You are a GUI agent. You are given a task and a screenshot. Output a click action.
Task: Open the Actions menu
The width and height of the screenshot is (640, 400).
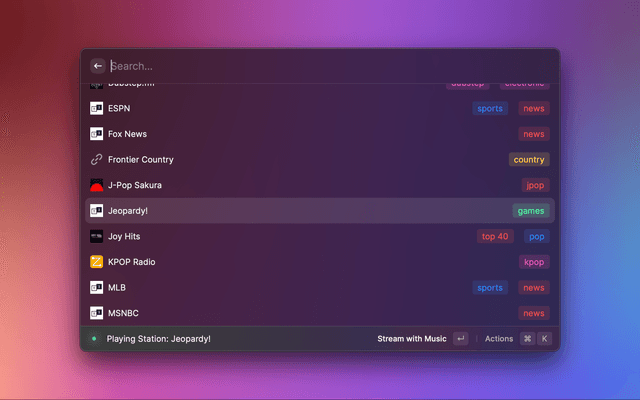click(x=499, y=339)
